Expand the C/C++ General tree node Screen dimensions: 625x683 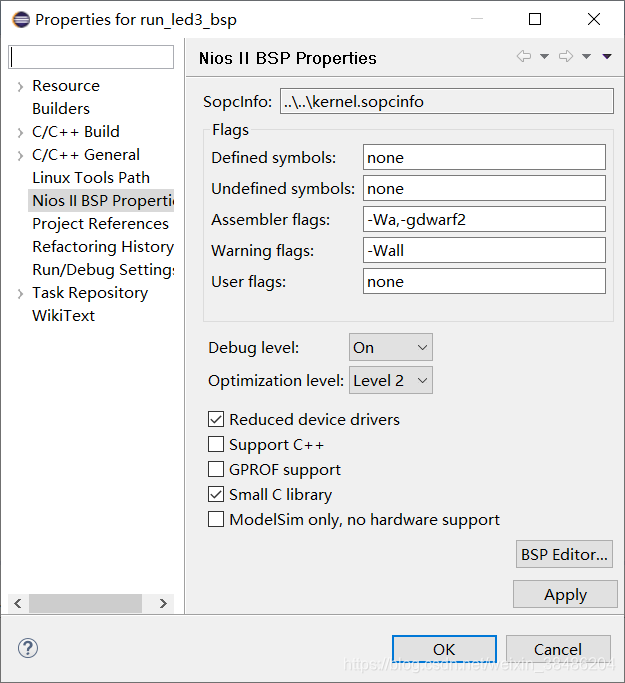click(20, 156)
